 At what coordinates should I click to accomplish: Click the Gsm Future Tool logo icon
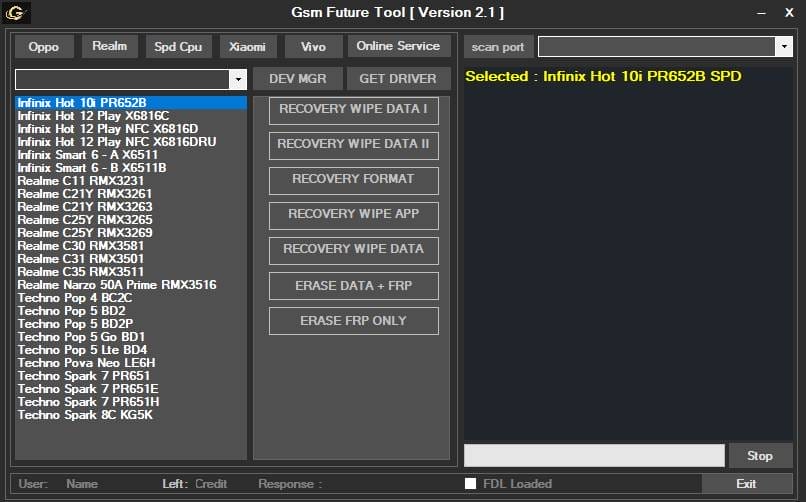pyautogui.click(x=15, y=13)
